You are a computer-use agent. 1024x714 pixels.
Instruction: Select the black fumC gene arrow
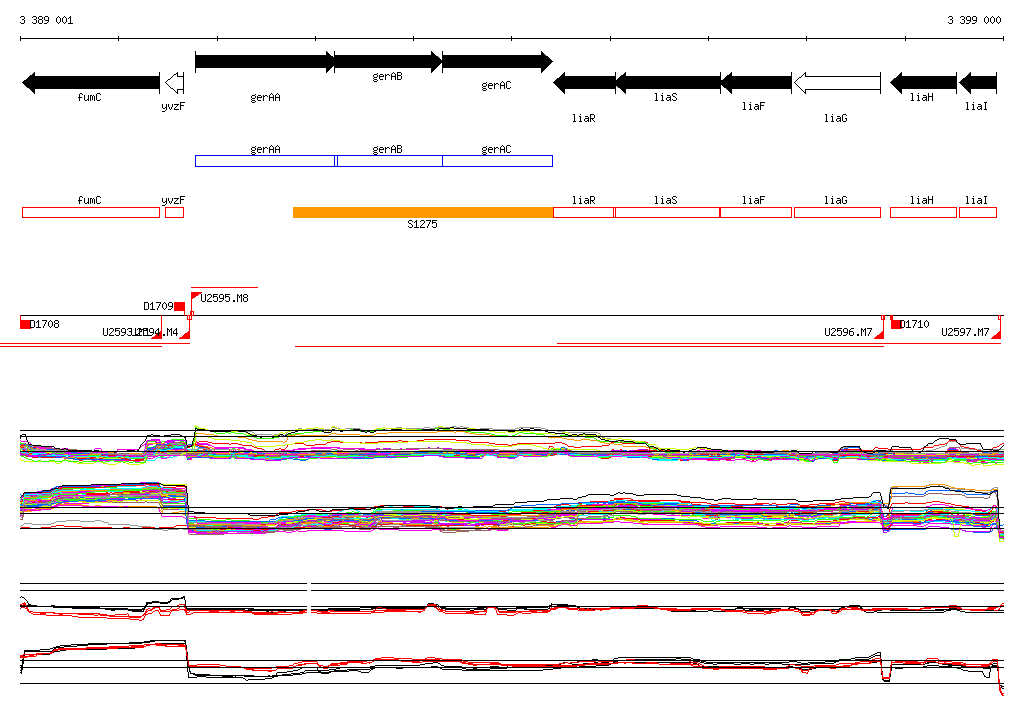pyautogui.click(x=91, y=83)
